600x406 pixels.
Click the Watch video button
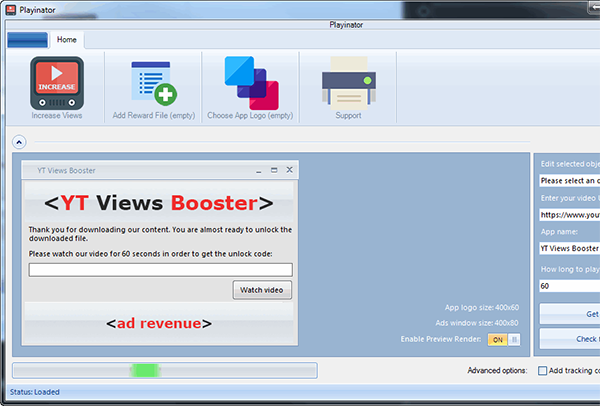(262, 290)
